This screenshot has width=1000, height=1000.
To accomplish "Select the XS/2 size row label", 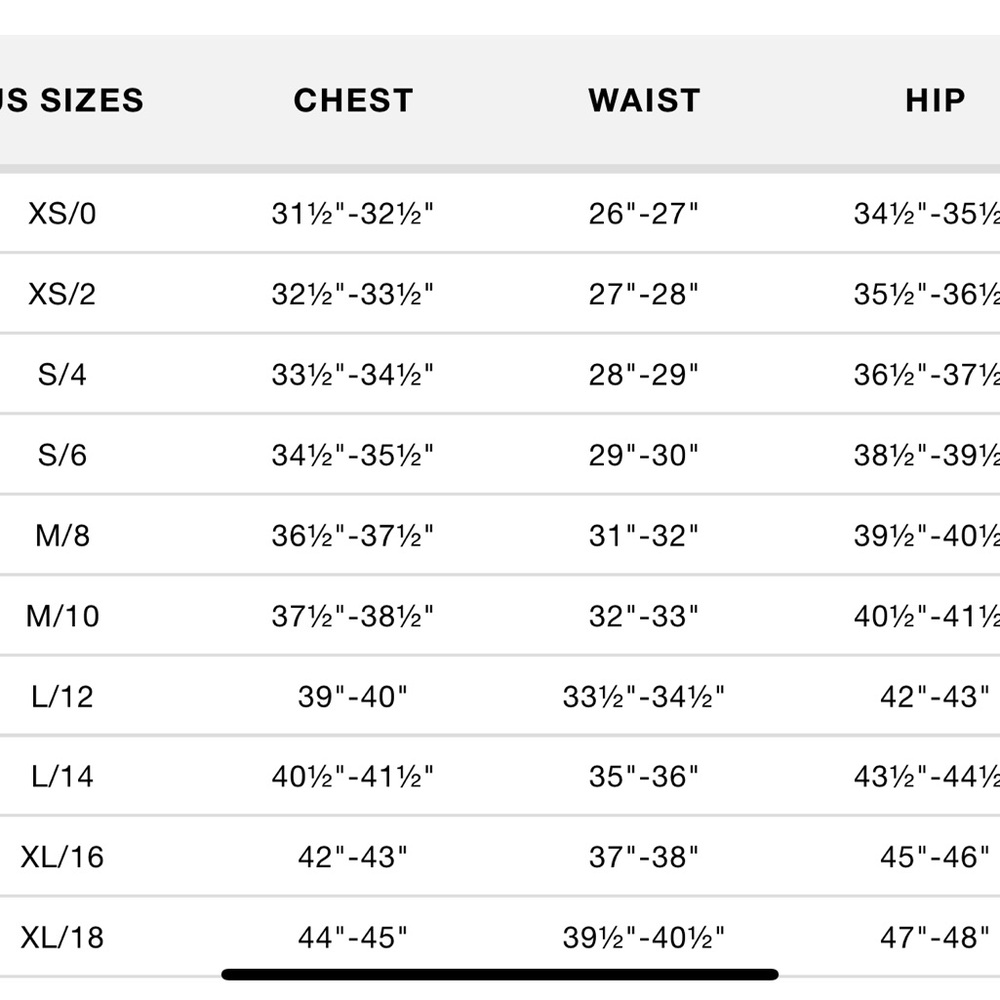I will pos(62,294).
